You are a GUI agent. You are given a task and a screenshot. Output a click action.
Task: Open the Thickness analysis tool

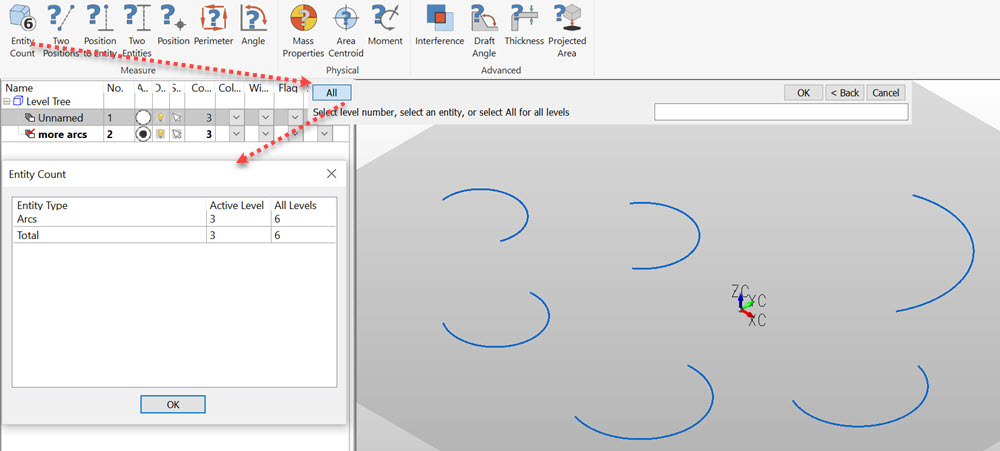524,26
